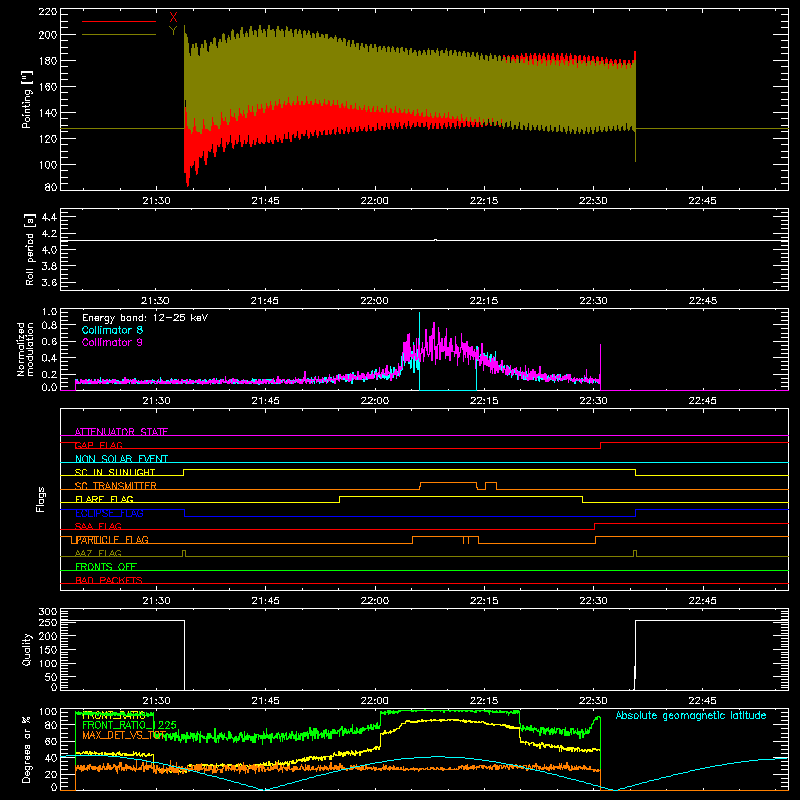Click the "Flags" vertical axis title
The image size is (800, 800).
pyautogui.click(x=41, y=499)
